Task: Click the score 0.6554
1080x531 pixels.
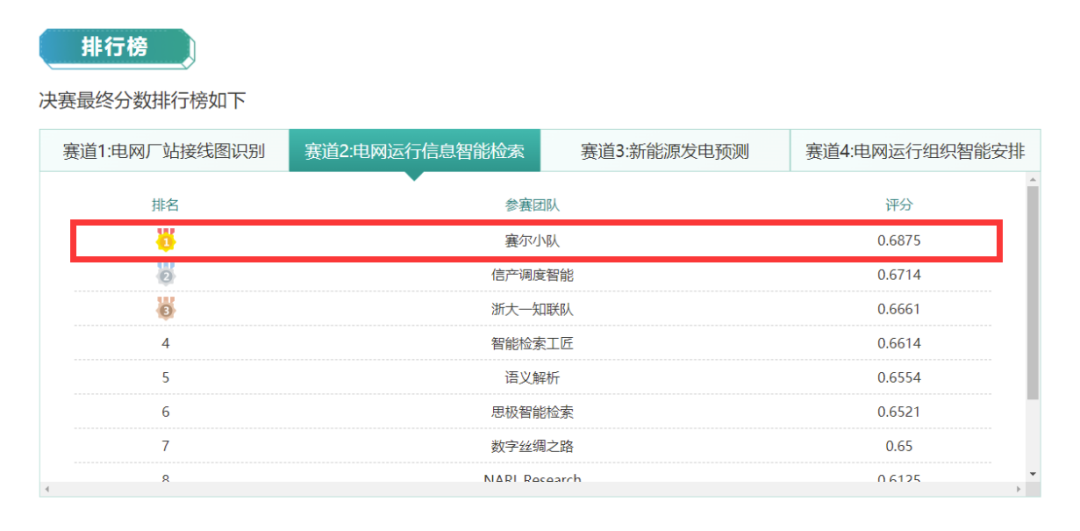Action: coord(899,378)
